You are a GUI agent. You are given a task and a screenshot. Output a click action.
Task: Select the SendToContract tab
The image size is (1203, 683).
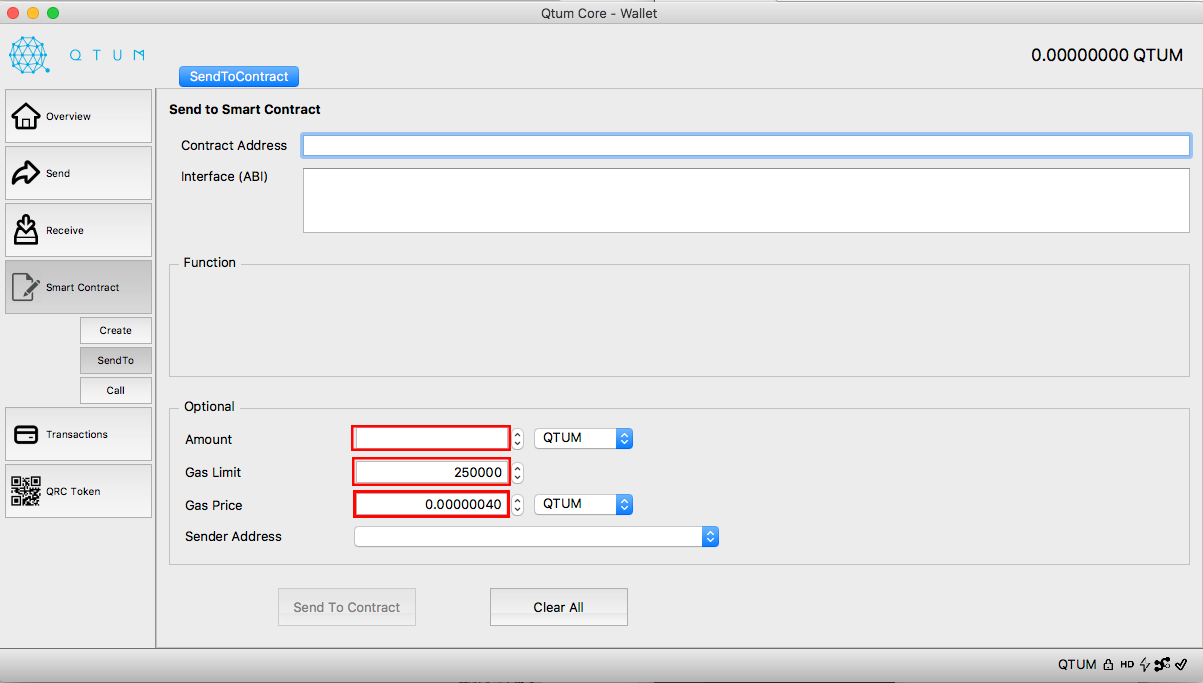tap(239, 76)
